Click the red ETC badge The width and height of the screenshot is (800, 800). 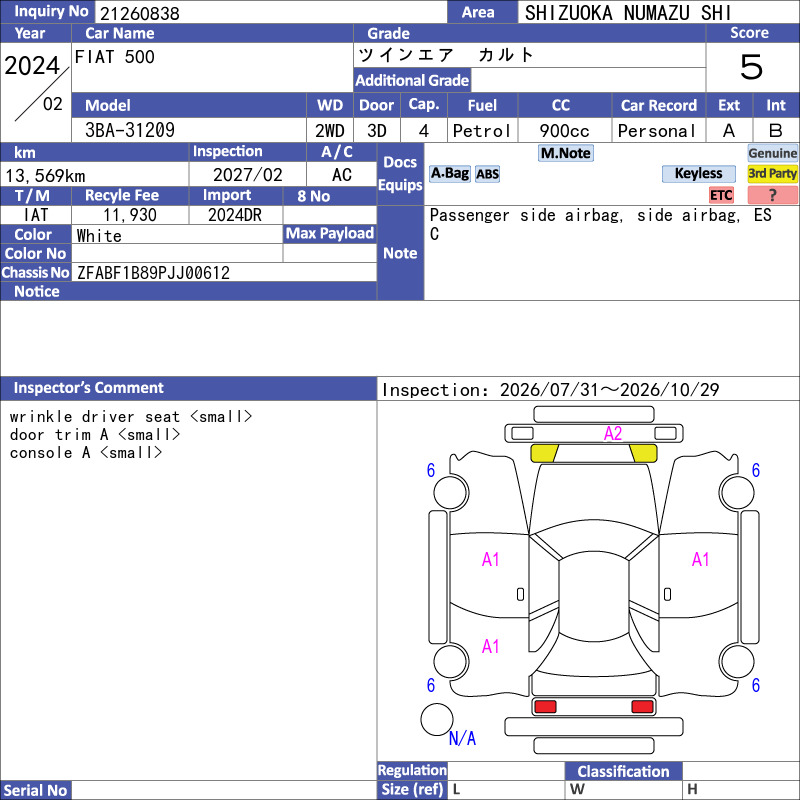[721, 195]
